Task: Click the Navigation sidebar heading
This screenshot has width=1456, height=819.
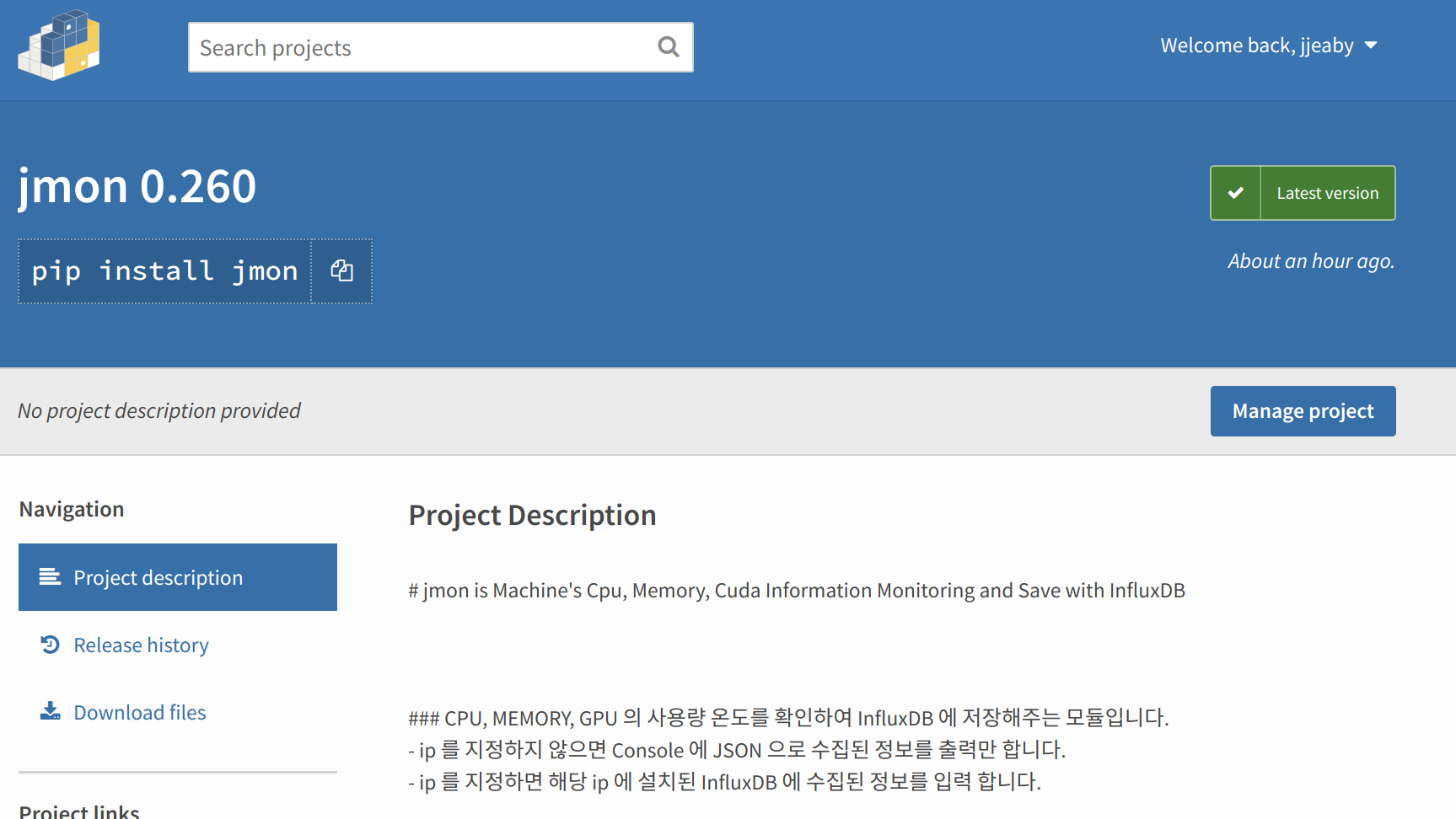Action: pos(72,509)
